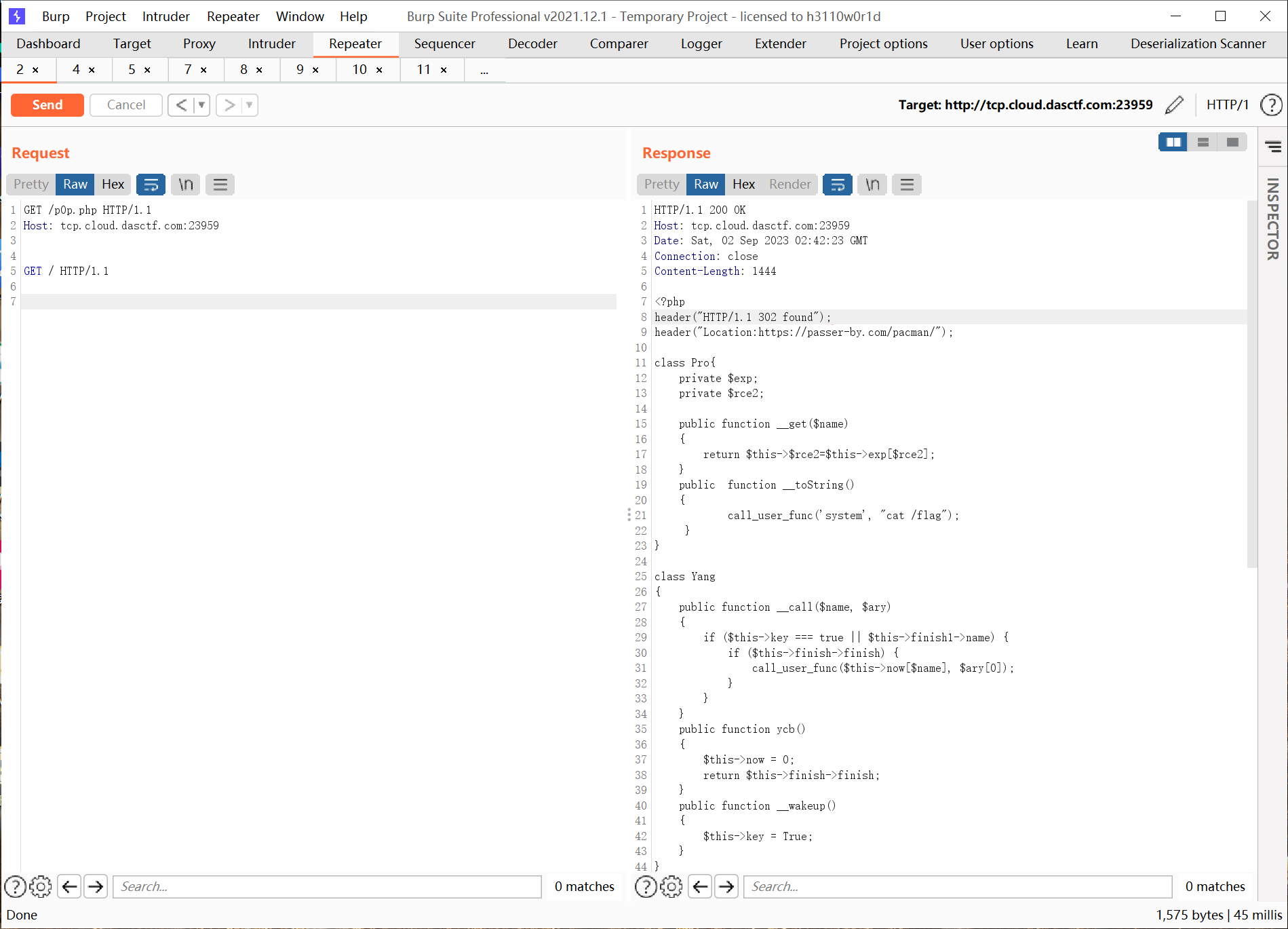Open history forward dropdown arrow
The height and width of the screenshot is (929, 1288).
click(x=250, y=105)
